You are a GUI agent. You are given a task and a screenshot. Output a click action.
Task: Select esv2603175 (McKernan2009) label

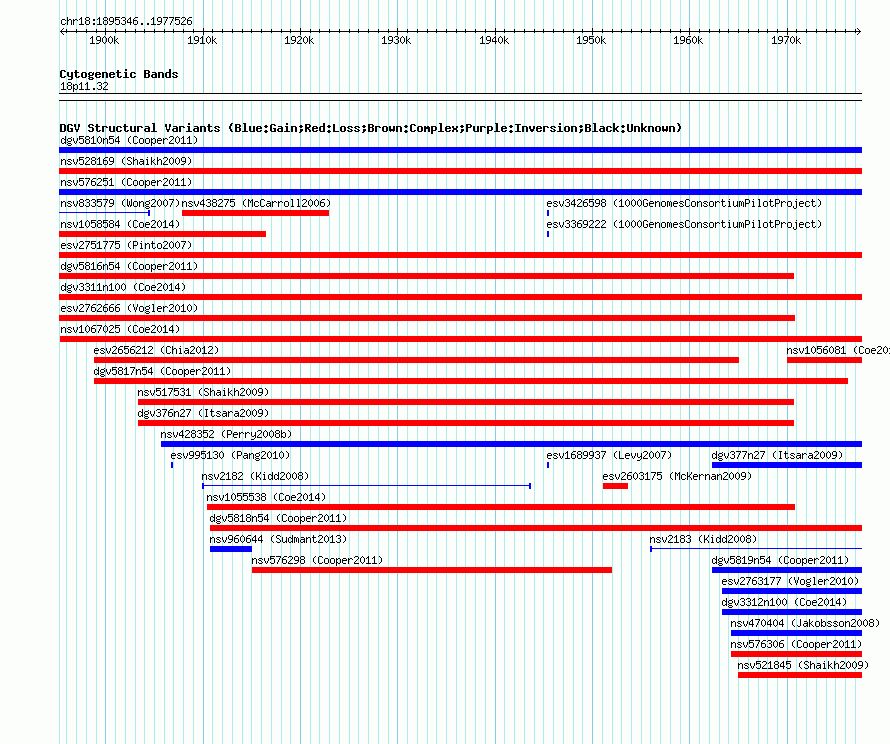pos(677,476)
